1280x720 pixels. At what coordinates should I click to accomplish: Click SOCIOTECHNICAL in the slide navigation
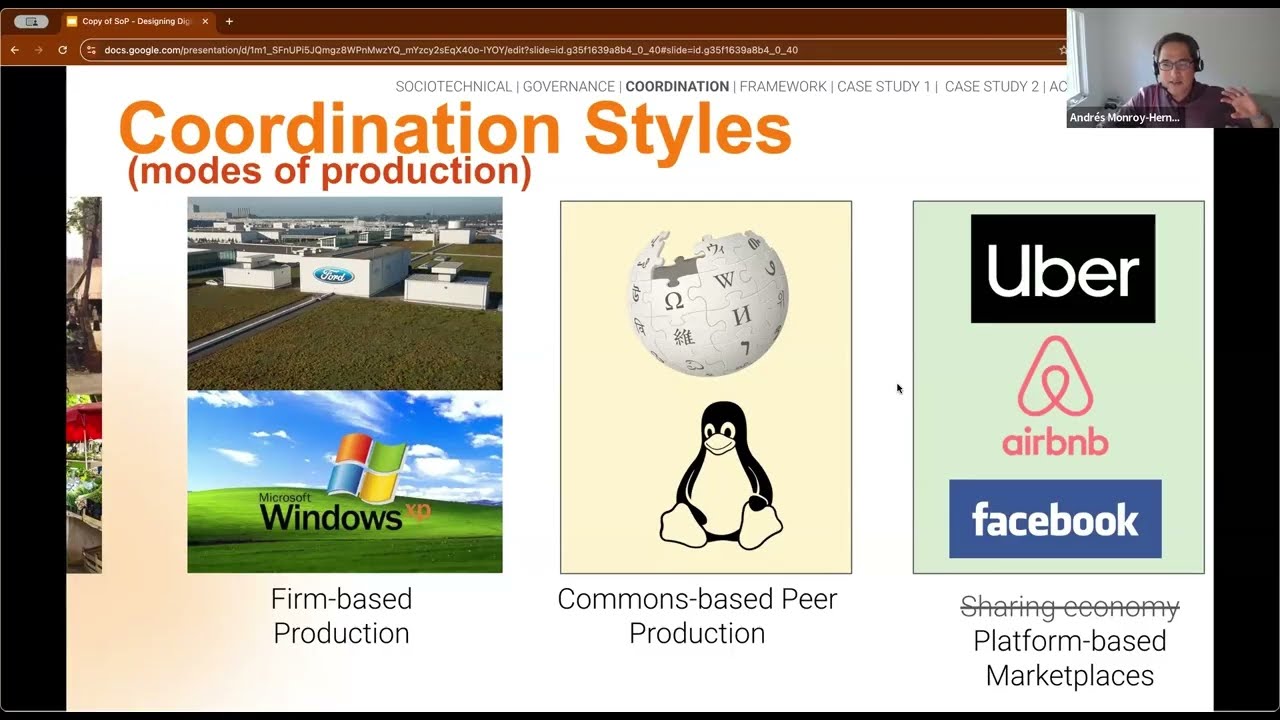tap(454, 87)
